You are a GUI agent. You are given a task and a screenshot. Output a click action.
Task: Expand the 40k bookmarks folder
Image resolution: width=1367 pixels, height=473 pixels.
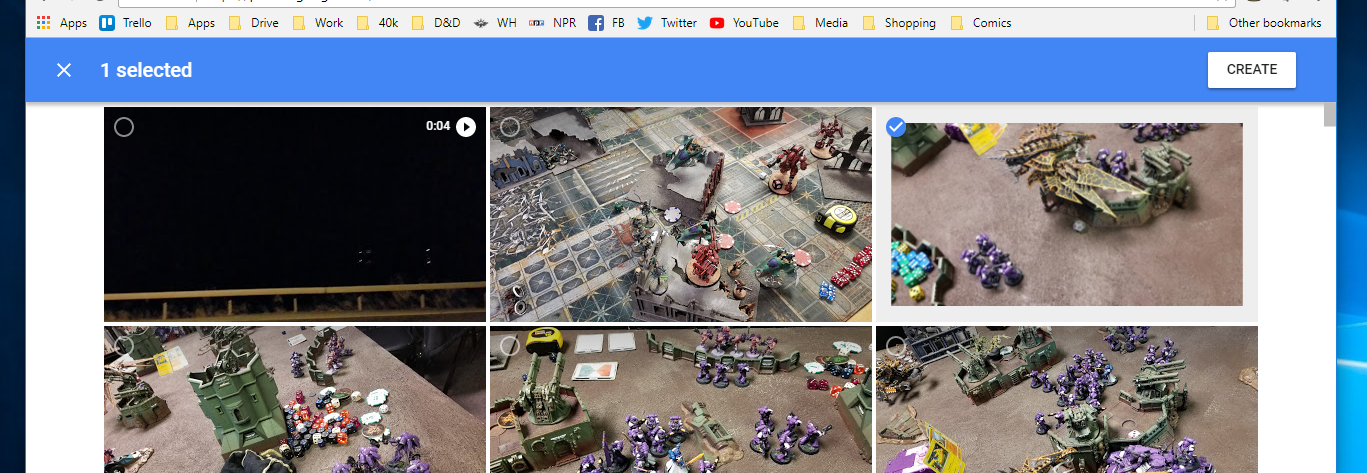pyautogui.click(x=377, y=23)
